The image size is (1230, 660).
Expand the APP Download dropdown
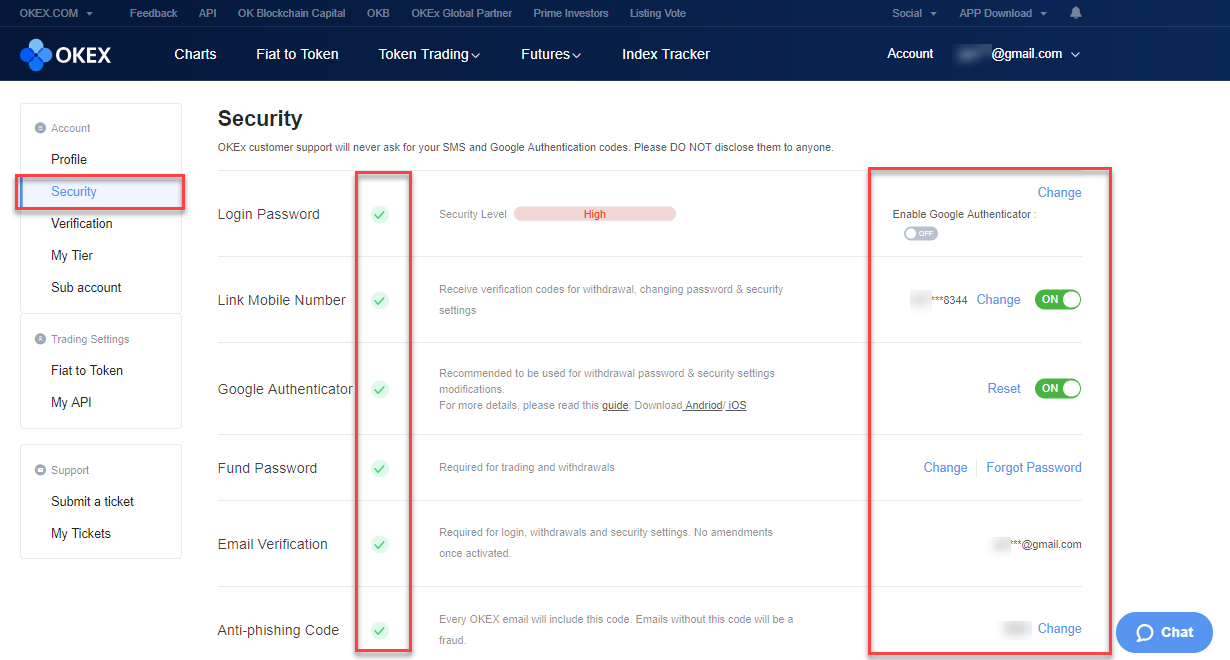pos(1003,13)
